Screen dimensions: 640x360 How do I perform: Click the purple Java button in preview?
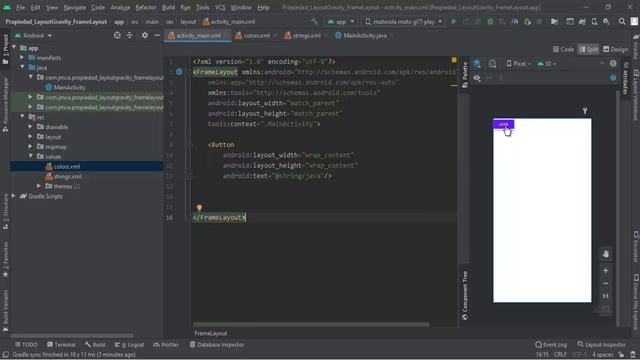503,124
